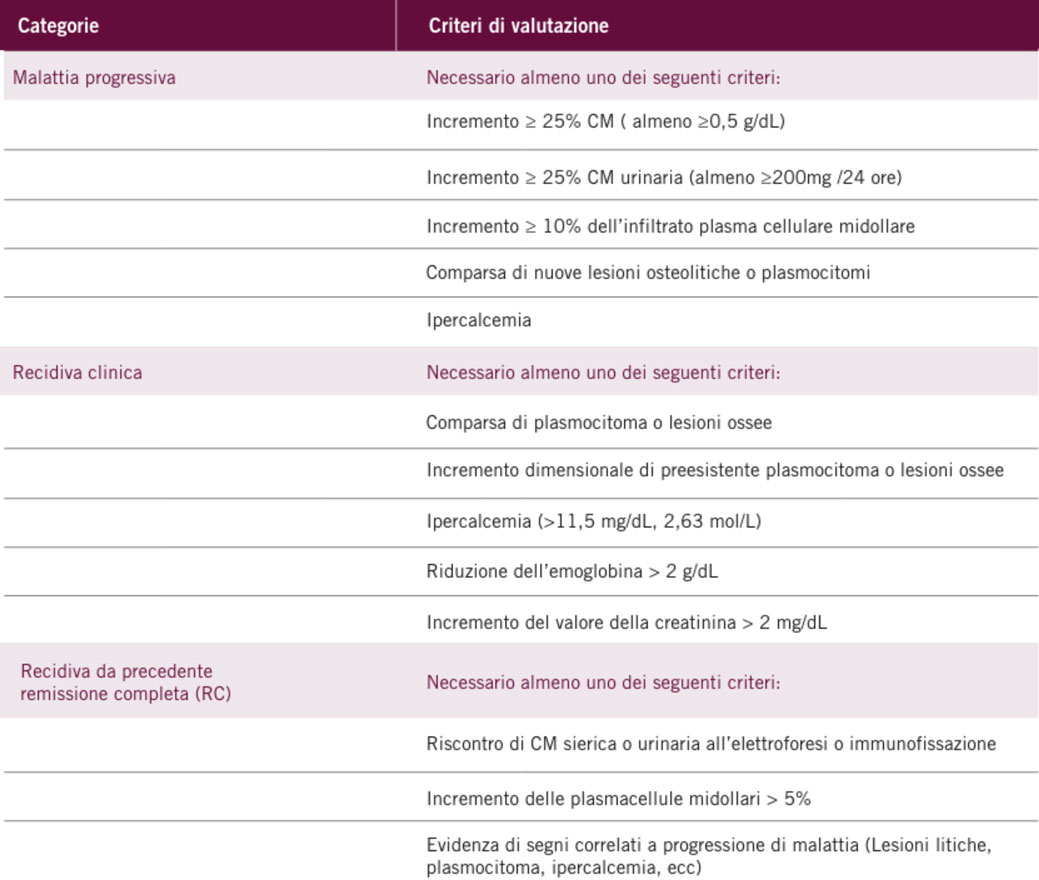This screenshot has width=1039, height=880.
Task: Select Recidiva da precedente remissione completa
Action: pos(126,682)
